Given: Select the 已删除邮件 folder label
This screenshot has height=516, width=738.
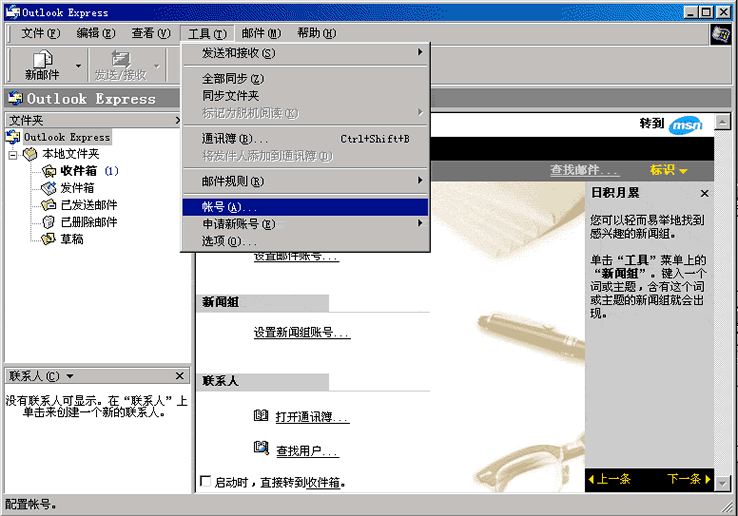Looking at the screenshot, I should [x=89, y=222].
